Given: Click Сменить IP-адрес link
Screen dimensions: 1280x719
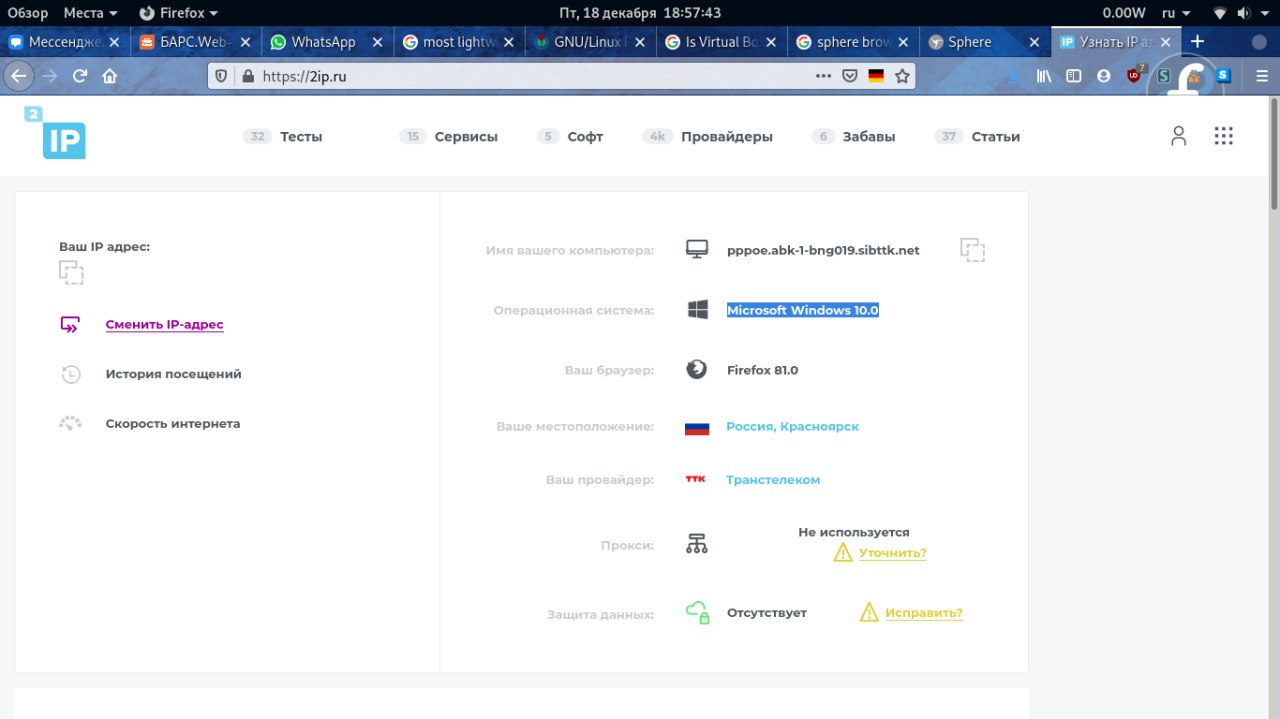Looking at the screenshot, I should pos(165,325).
